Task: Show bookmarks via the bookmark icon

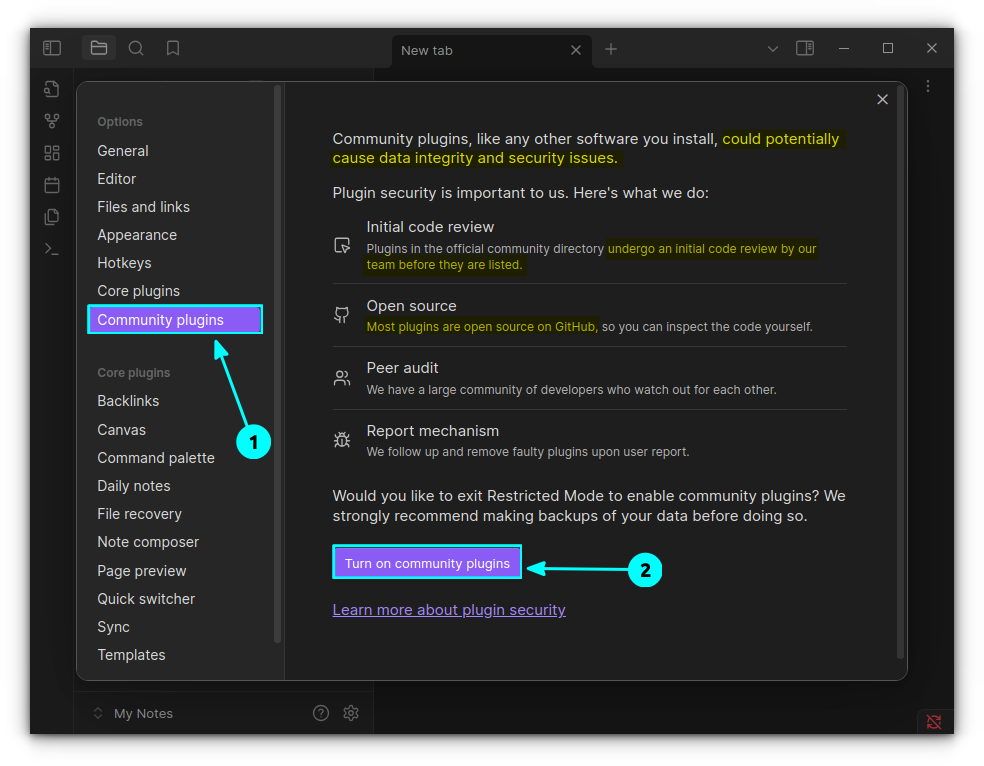Action: click(x=173, y=48)
